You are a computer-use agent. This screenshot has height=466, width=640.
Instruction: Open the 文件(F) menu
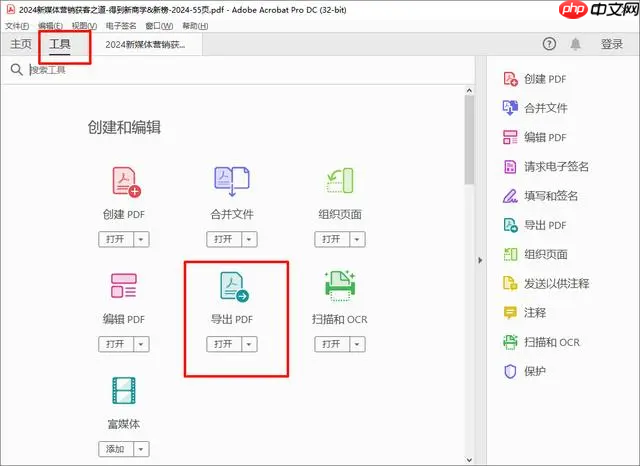(x=17, y=26)
